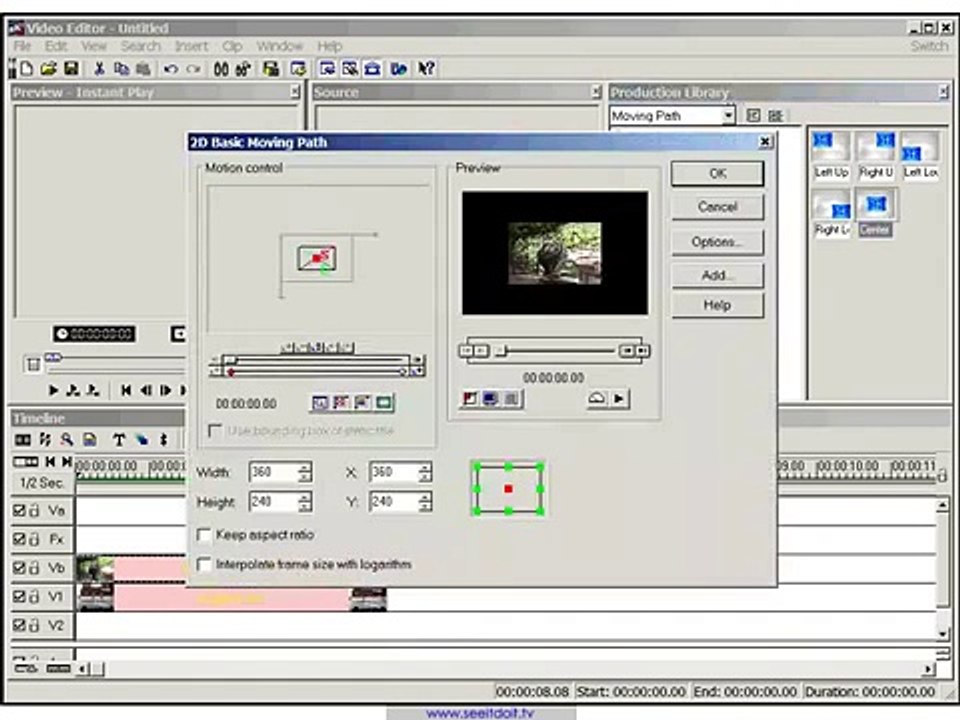The width and height of the screenshot is (960, 720).
Task: Click the red center point of anchor box
Action: 508,489
